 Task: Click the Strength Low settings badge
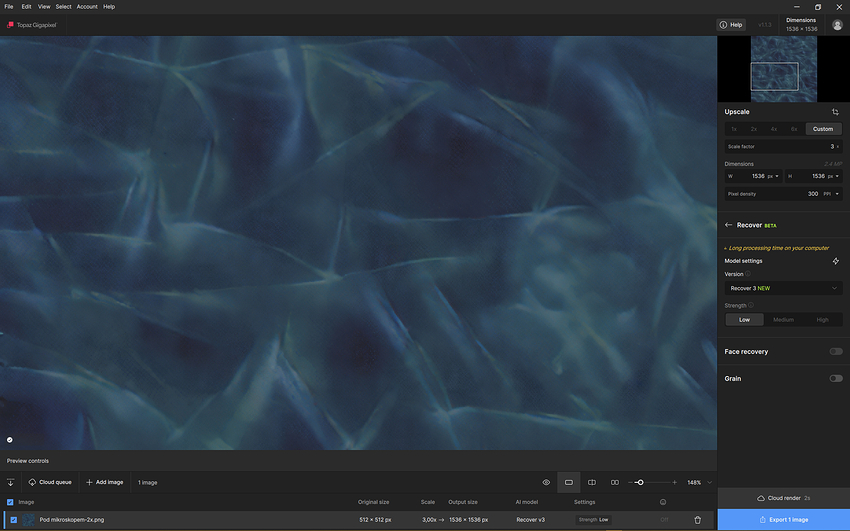coord(593,520)
